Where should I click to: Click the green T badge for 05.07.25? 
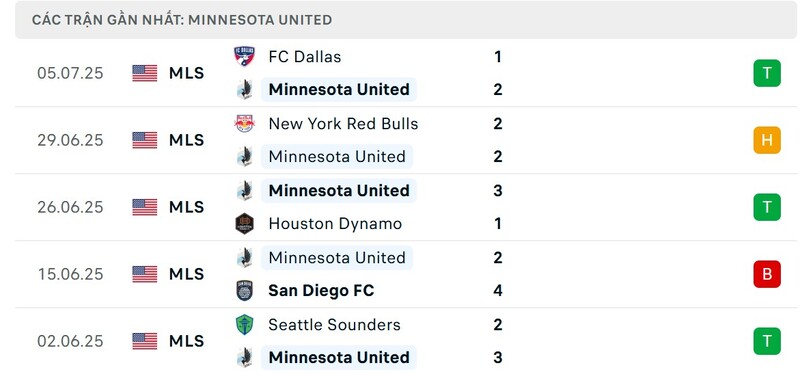click(x=767, y=73)
